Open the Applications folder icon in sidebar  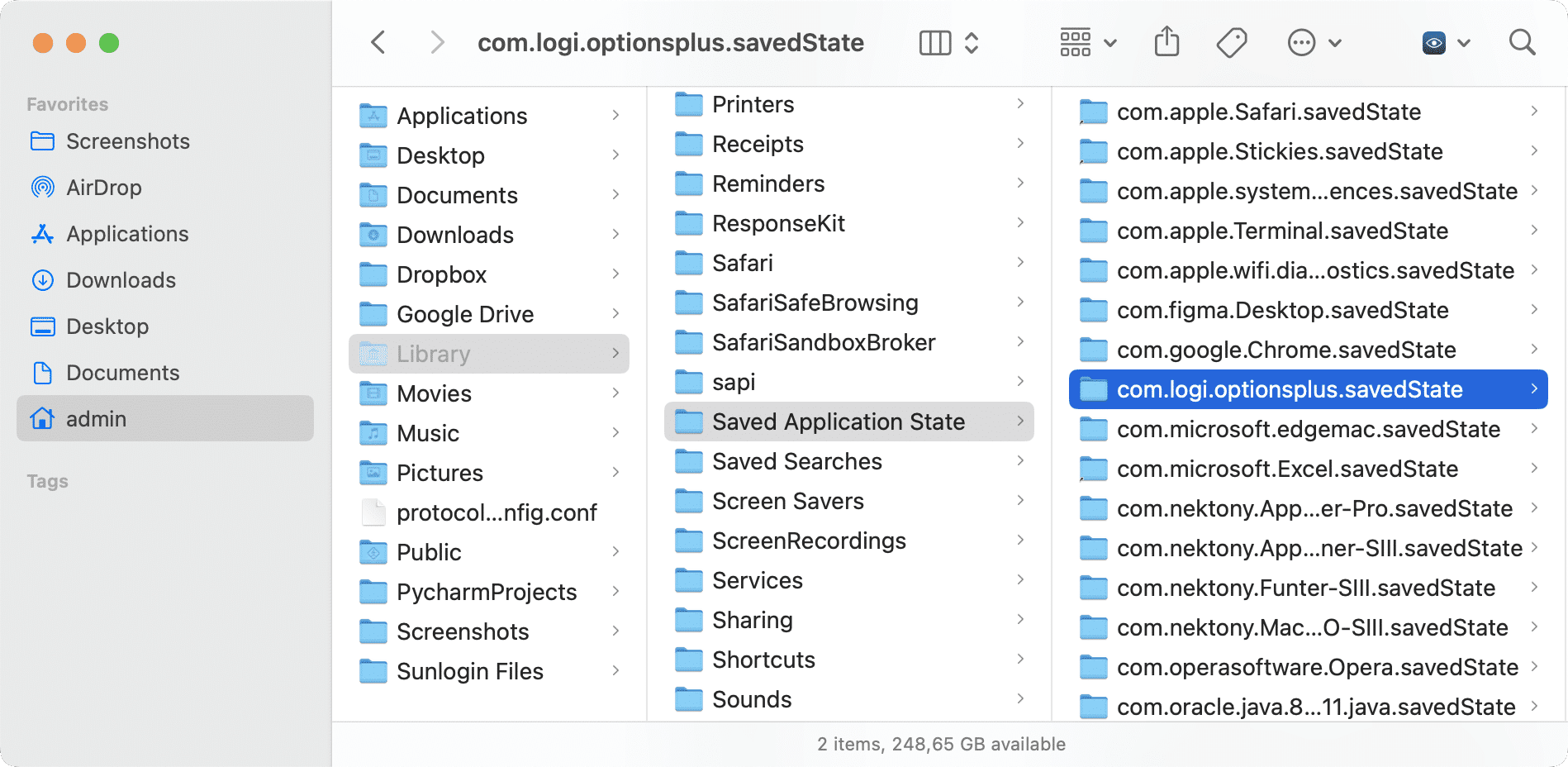43,234
